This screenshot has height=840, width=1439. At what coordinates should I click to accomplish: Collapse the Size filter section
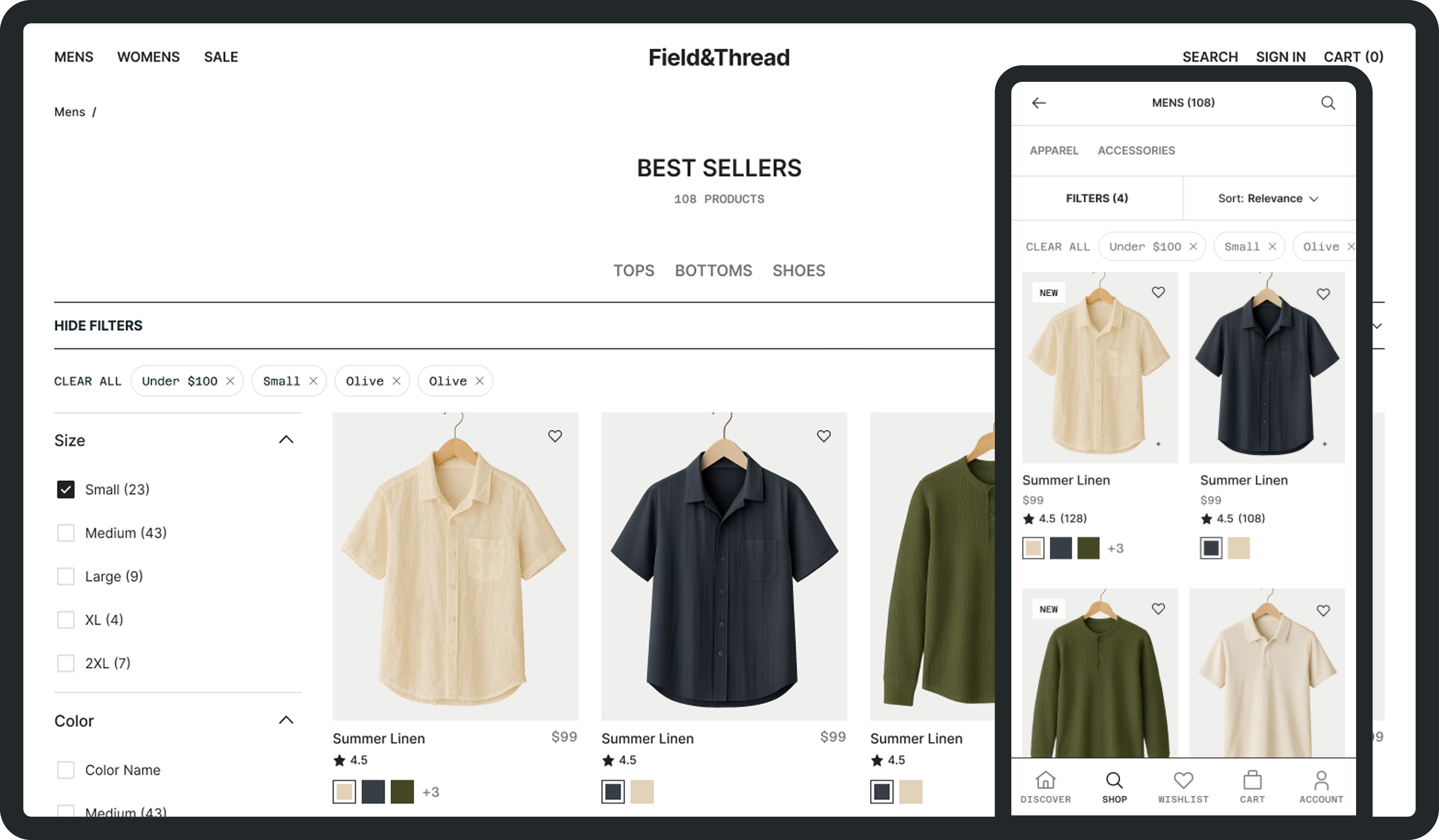point(286,440)
